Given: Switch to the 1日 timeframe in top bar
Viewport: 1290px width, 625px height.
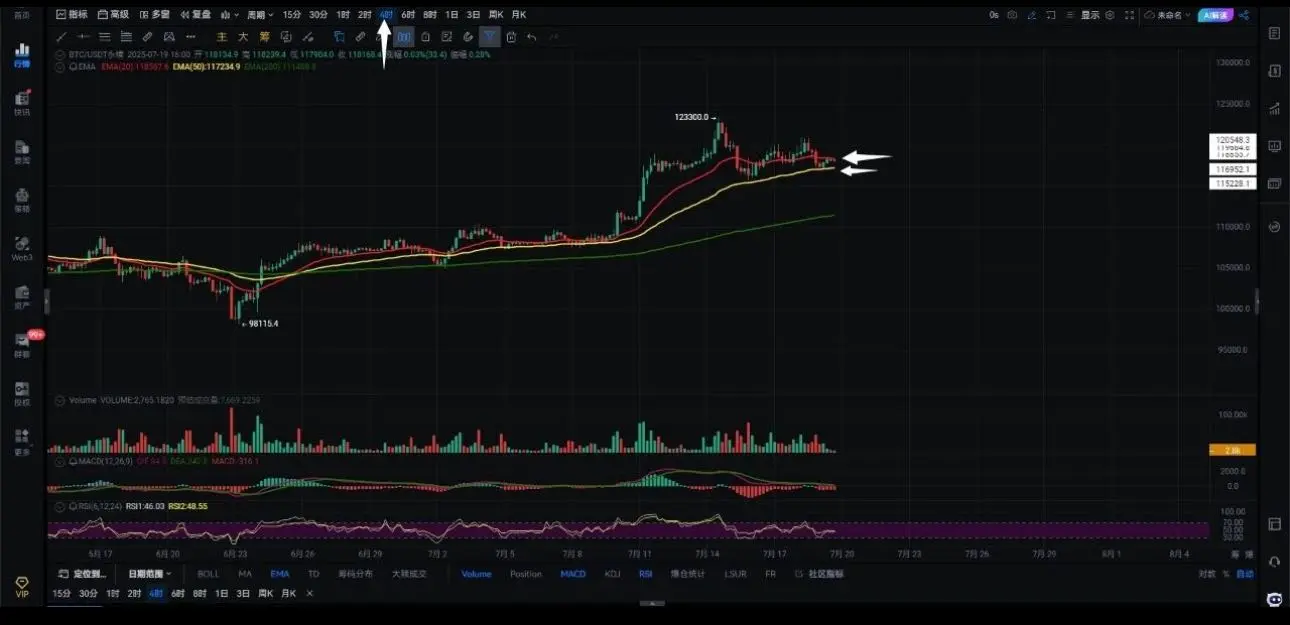Looking at the screenshot, I should click(451, 15).
